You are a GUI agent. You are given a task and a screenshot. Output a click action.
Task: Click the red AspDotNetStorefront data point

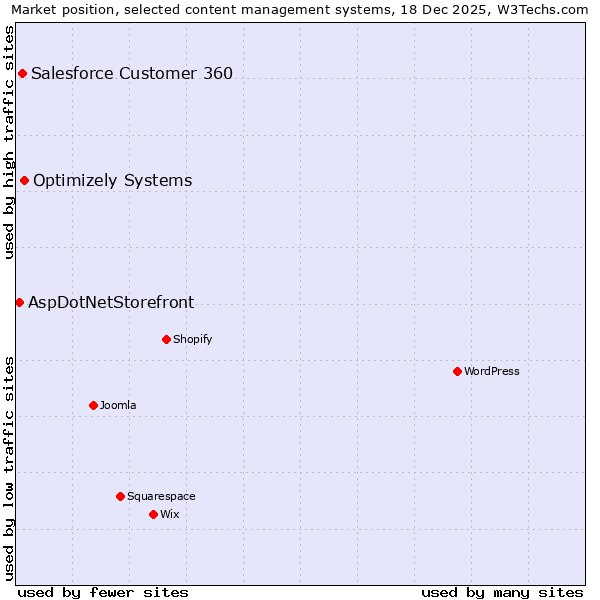tap(20, 303)
